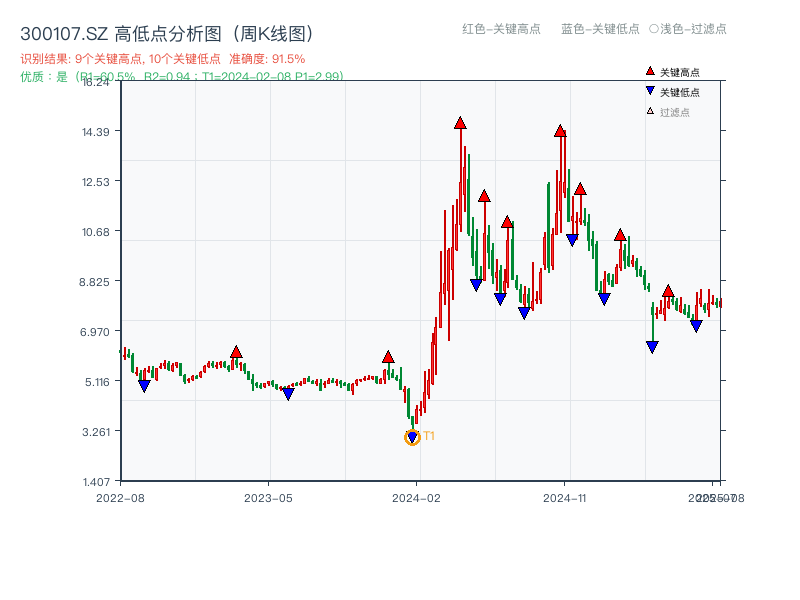Click the red 关键高点 triangle before the 2024-02 drop

pos(386,357)
